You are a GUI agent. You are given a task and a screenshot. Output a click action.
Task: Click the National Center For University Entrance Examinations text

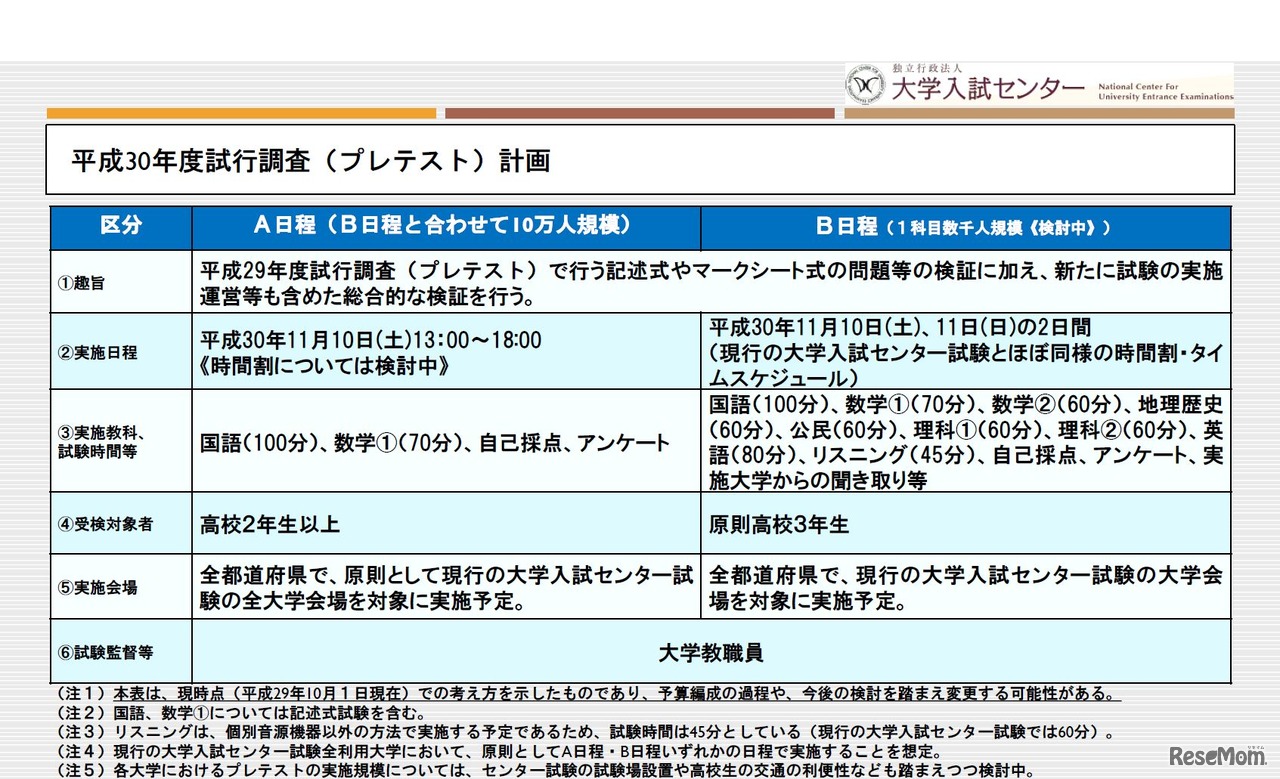point(1165,92)
